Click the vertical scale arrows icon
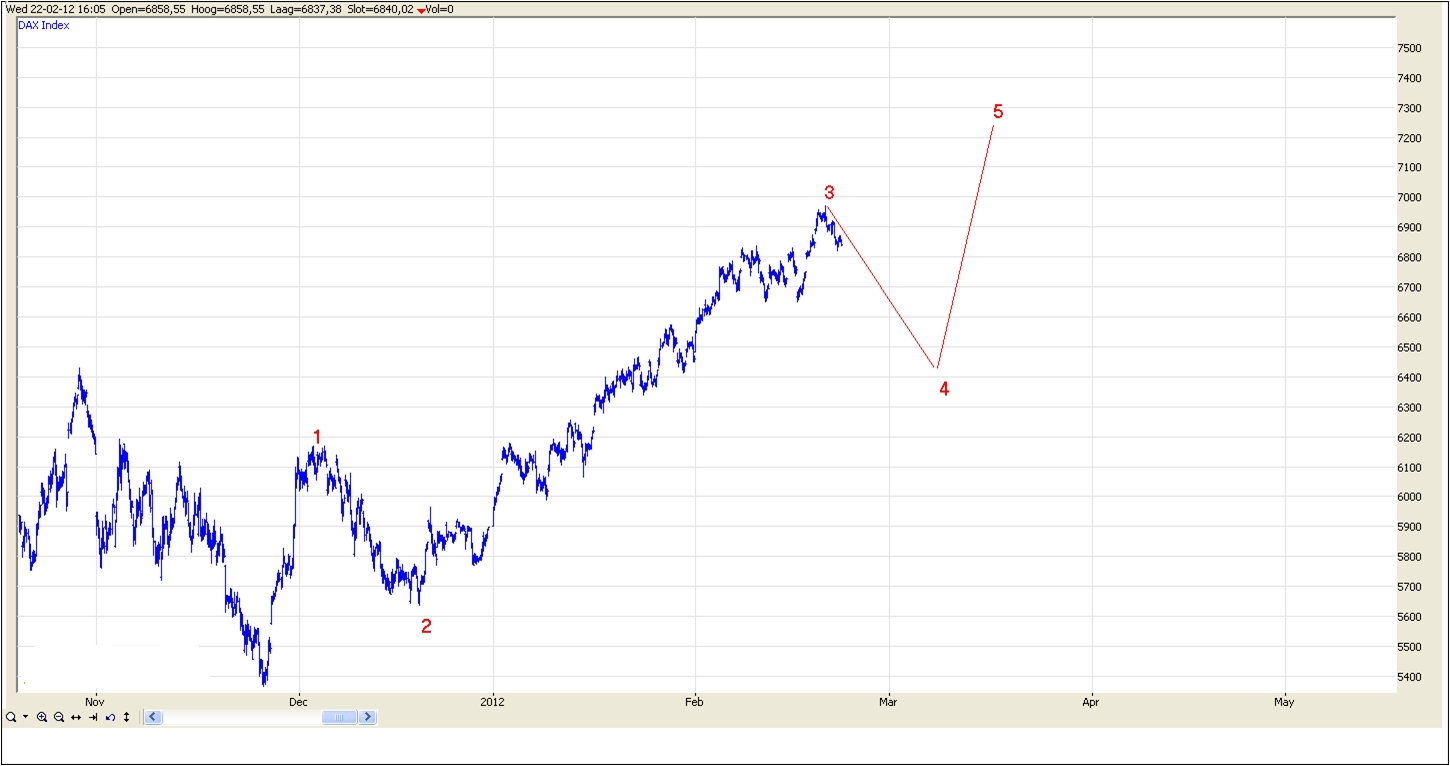The image size is (1450, 766). coord(127,717)
